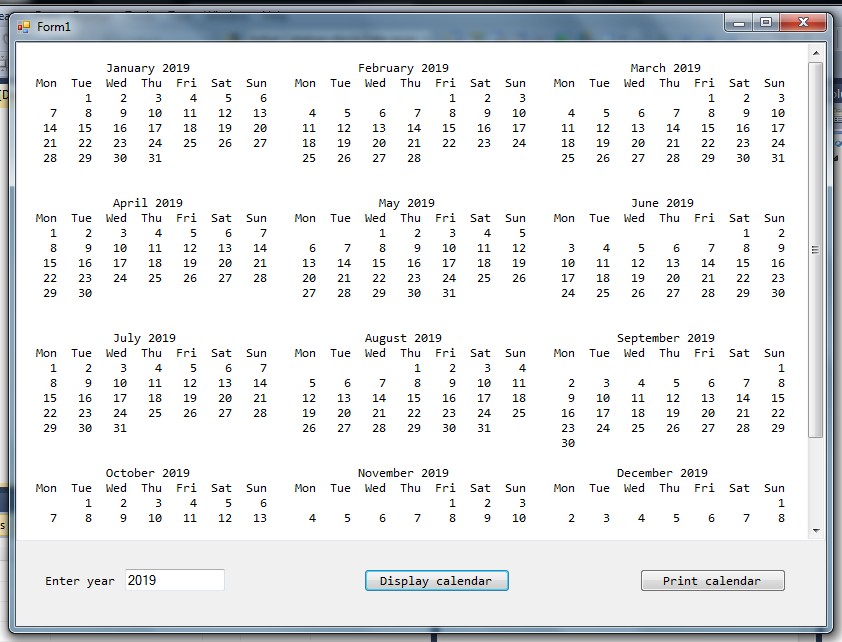Viewport: 842px width, 642px height.
Task: Click day 31 in the May 2019 calendar
Action: point(449,294)
